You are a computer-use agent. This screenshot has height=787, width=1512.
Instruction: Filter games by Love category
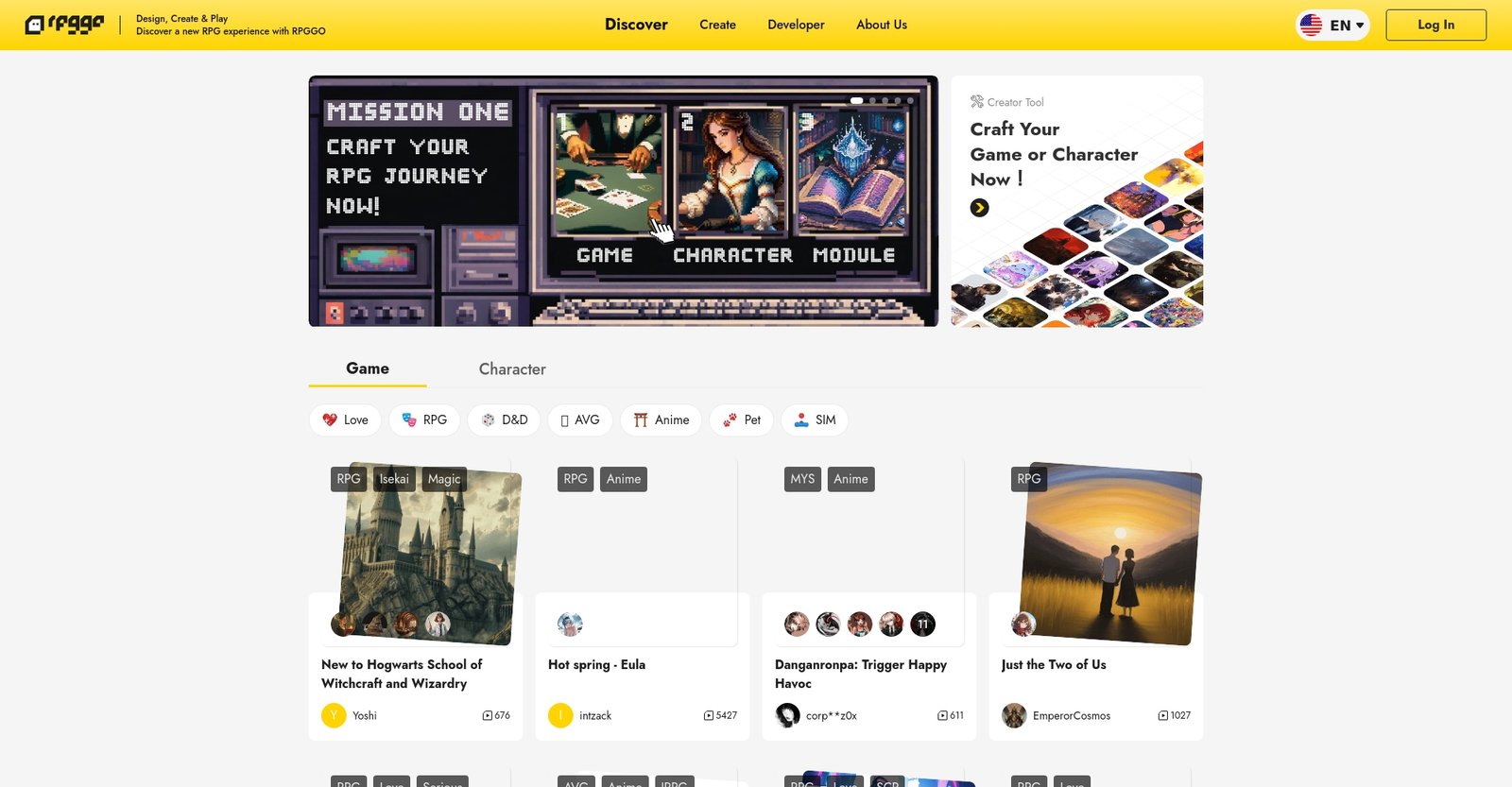tap(345, 420)
